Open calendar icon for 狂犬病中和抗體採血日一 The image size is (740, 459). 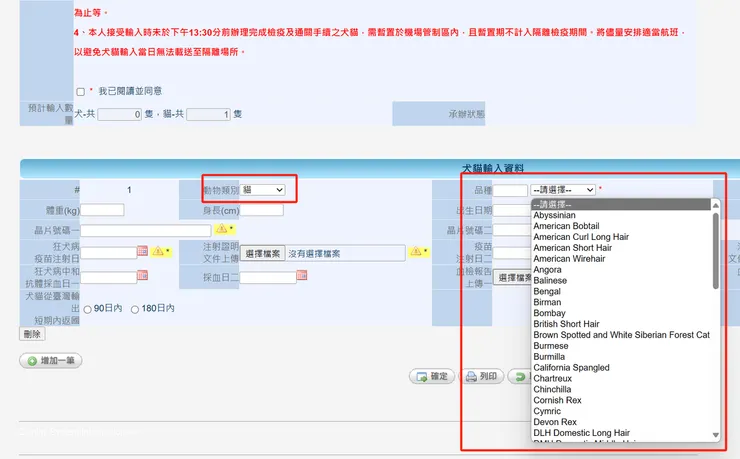143,275
